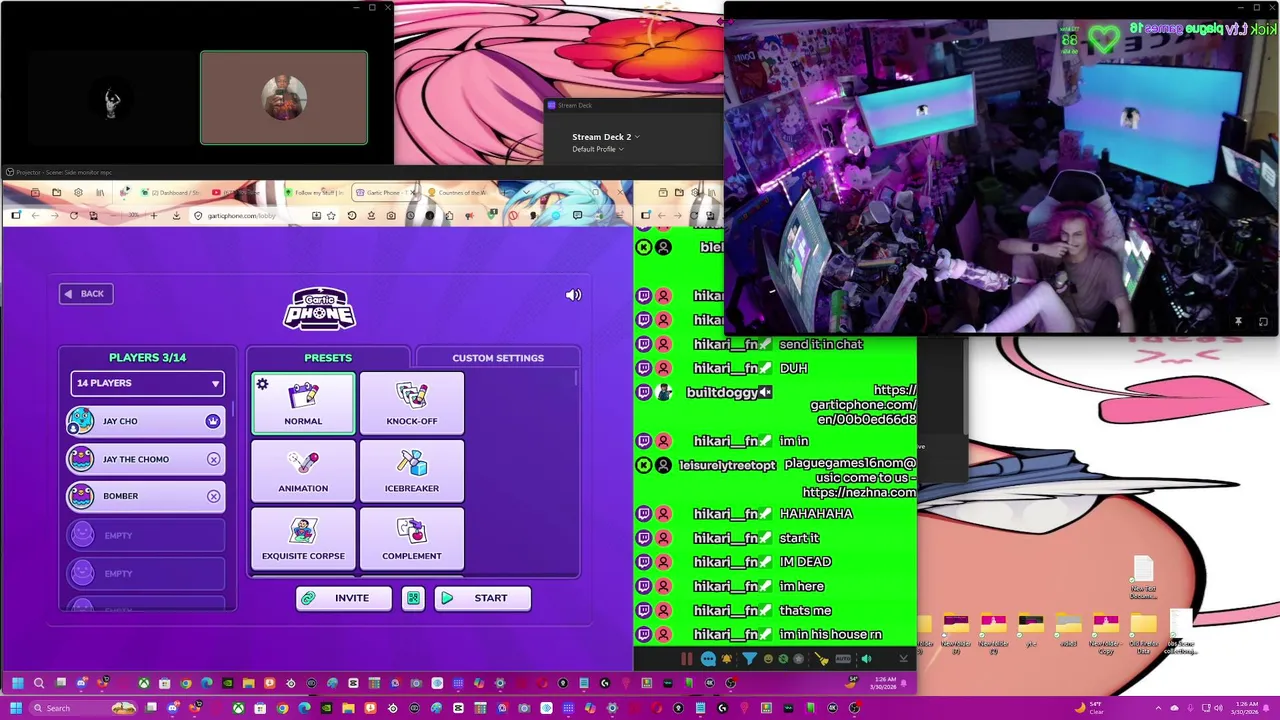Click the "start it" chat message
This screenshot has height=720, width=1280.
click(799, 538)
